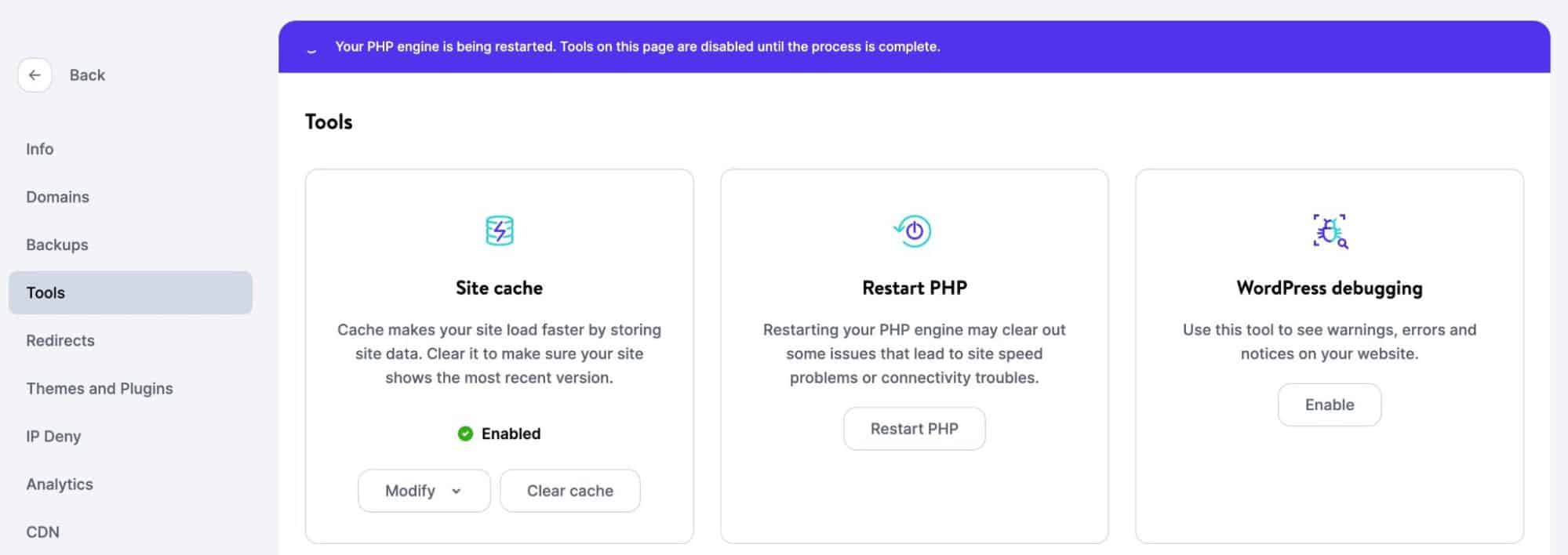1568x555 pixels.
Task: Select the Backups sidebar item
Action: coord(56,245)
